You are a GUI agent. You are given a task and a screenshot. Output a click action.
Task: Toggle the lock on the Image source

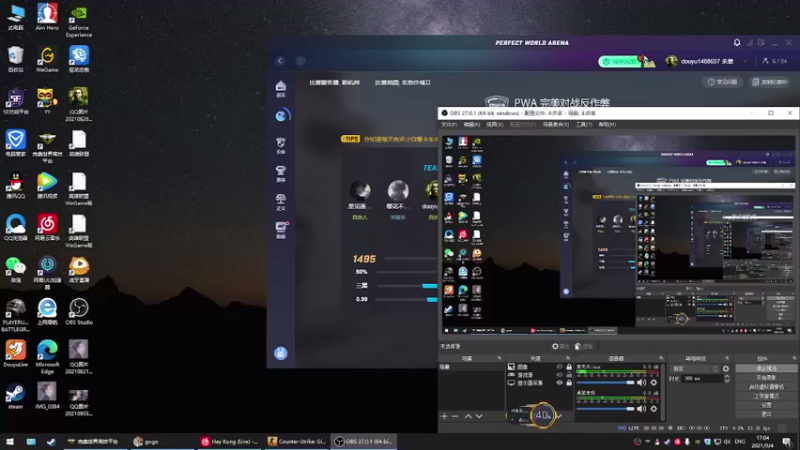click(x=569, y=367)
